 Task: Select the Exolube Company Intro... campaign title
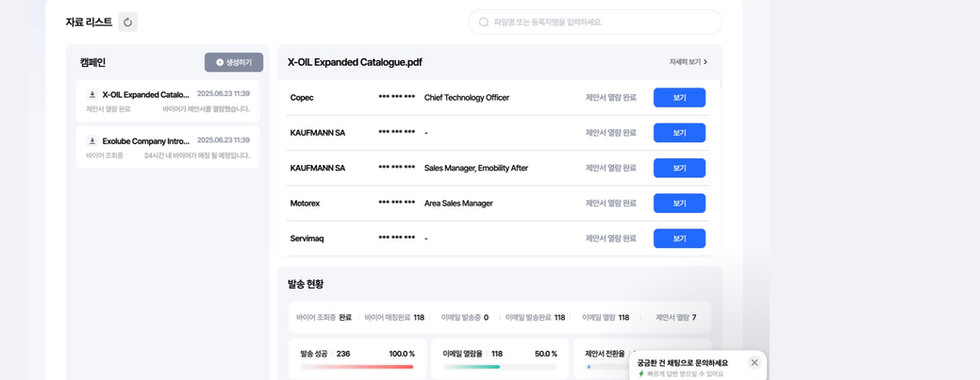tap(146, 141)
